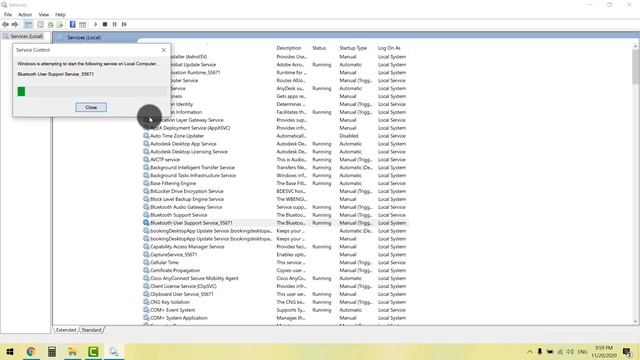Toggle the Show/Hide Action Pane toolbar icon
This screenshot has height=360, width=640.
pyautogui.click(x=82, y=24)
